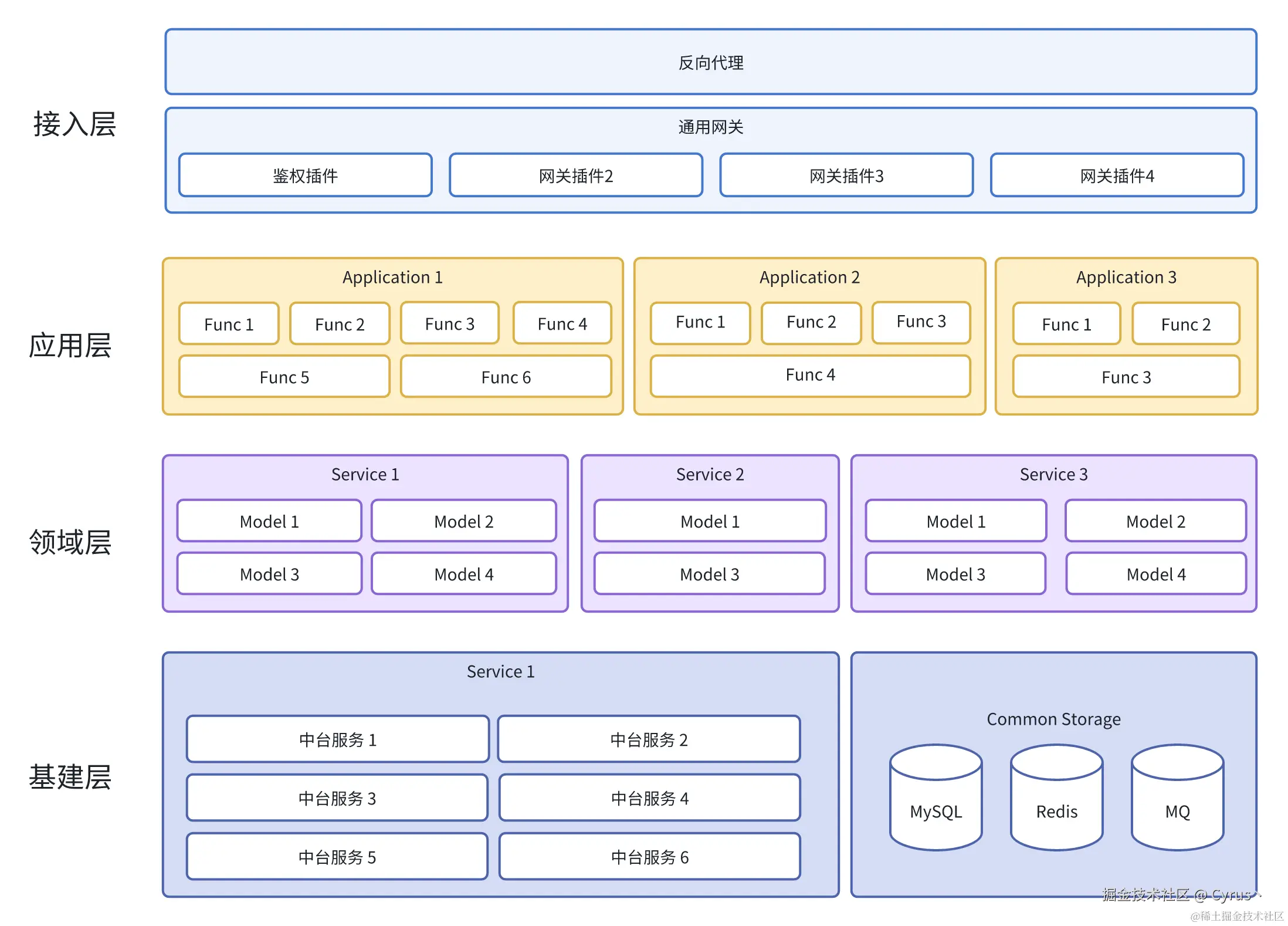Click the 中台服务 4 box
The image size is (1288, 926).
649,798
